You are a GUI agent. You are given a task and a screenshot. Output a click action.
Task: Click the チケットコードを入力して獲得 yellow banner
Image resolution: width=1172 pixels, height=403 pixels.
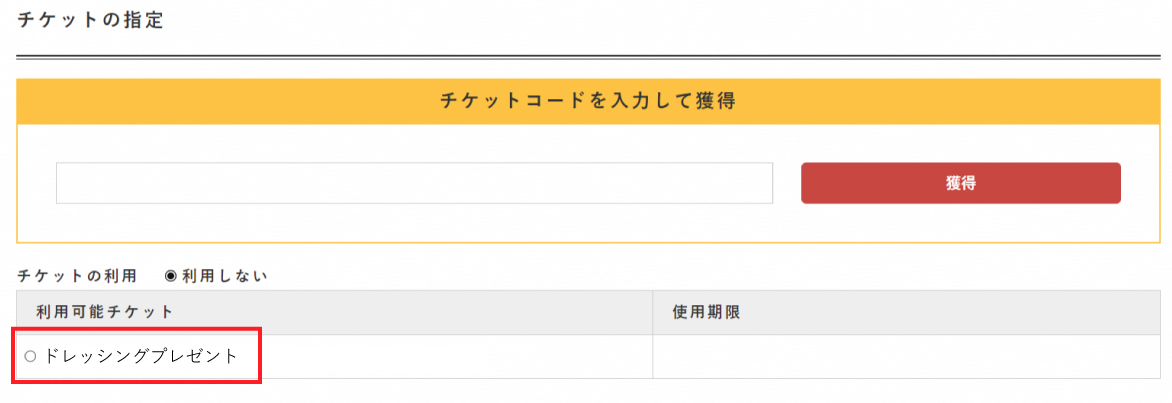pyautogui.click(x=587, y=102)
